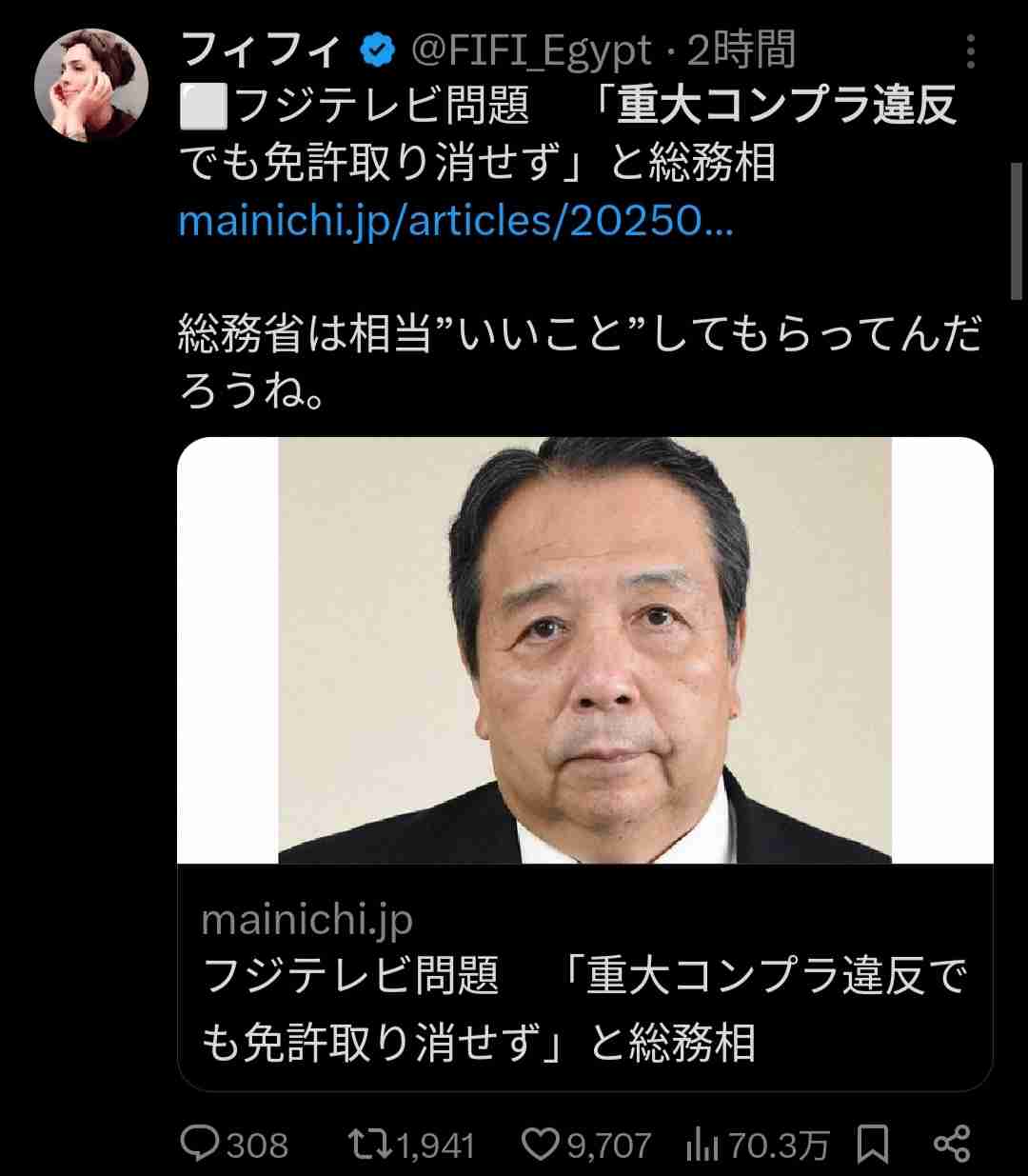Open the reply icon showing 308
Screen dimensions: 1028x1176
point(199,1144)
